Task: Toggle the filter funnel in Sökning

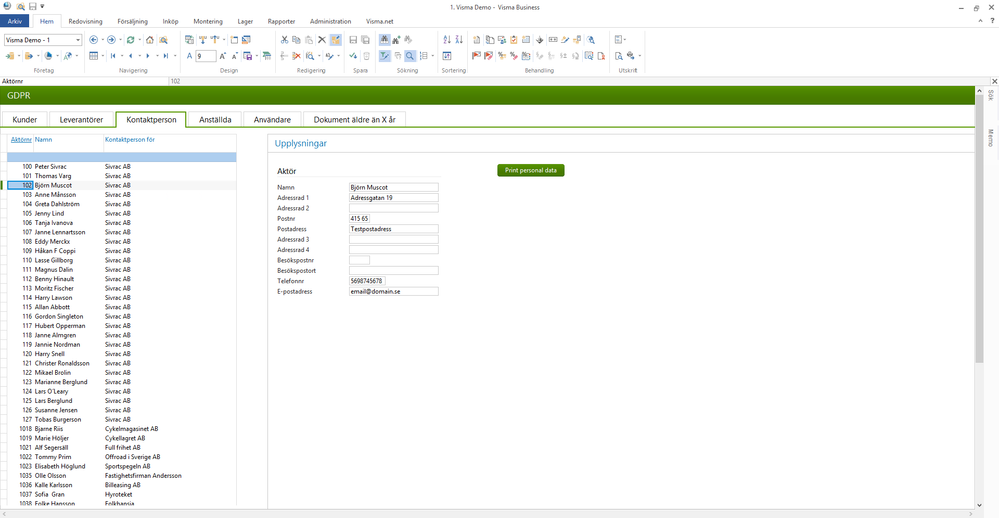Action: 385,56
